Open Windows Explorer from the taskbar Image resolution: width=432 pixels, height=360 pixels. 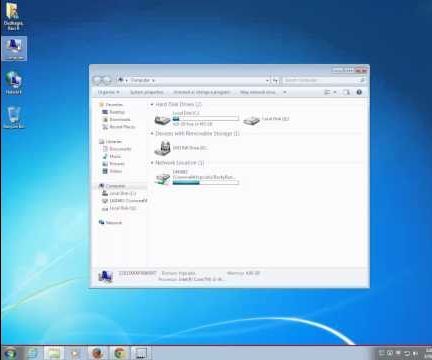point(54,353)
